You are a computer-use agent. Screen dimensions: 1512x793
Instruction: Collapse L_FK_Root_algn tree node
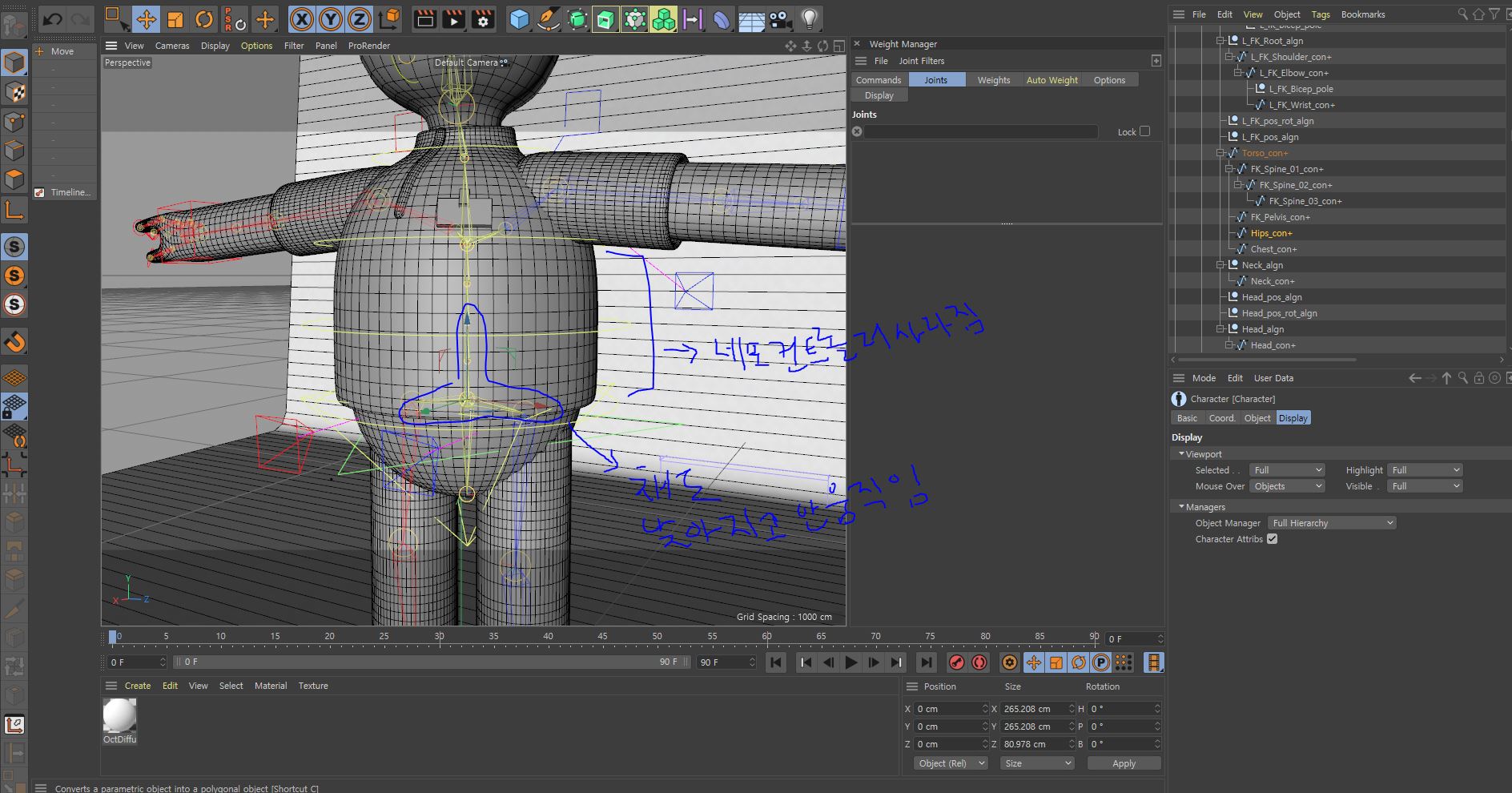coord(1220,41)
